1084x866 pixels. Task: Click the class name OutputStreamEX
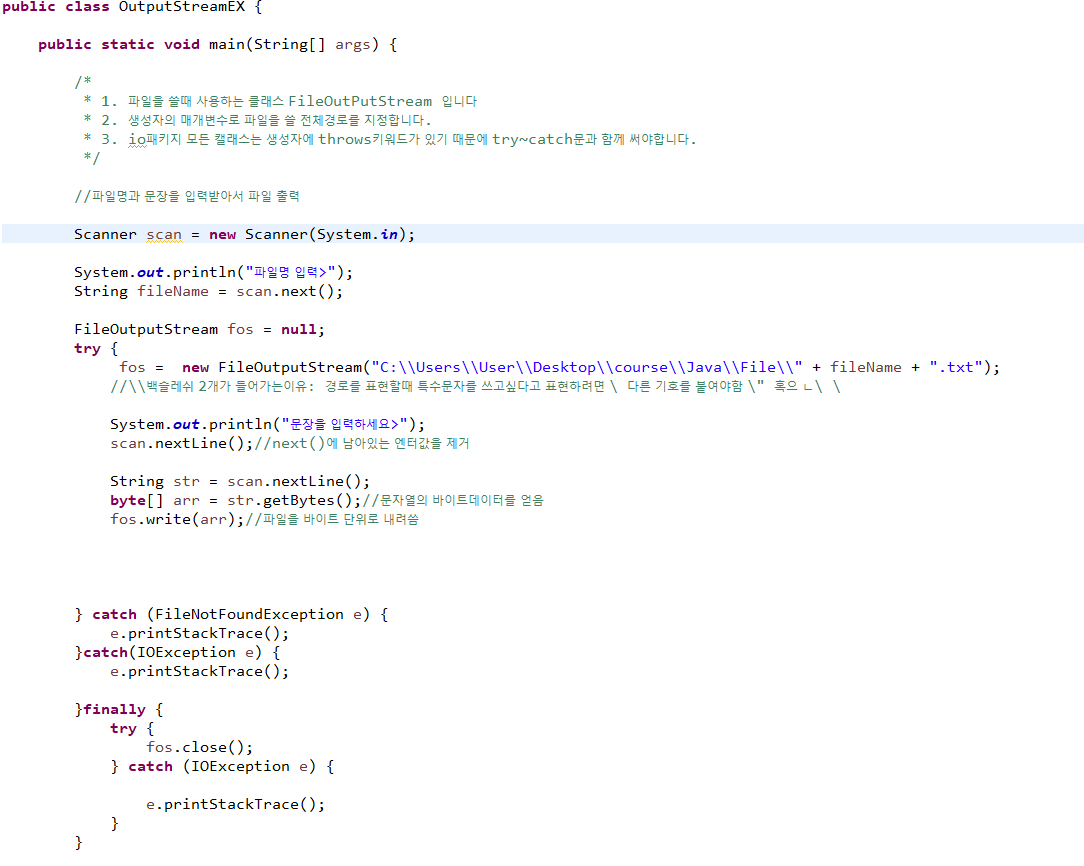[x=181, y=7]
